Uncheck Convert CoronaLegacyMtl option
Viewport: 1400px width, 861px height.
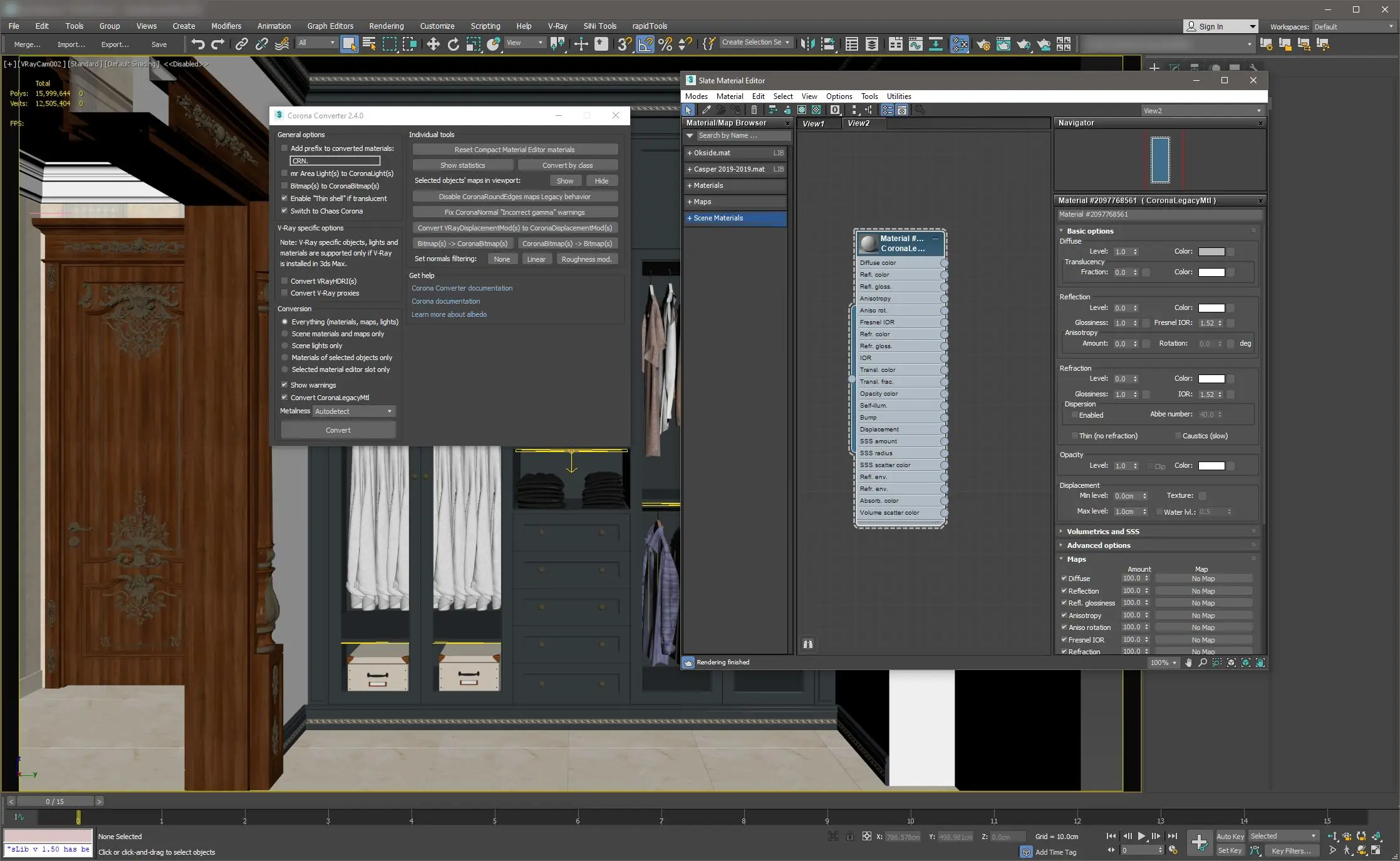(x=284, y=398)
